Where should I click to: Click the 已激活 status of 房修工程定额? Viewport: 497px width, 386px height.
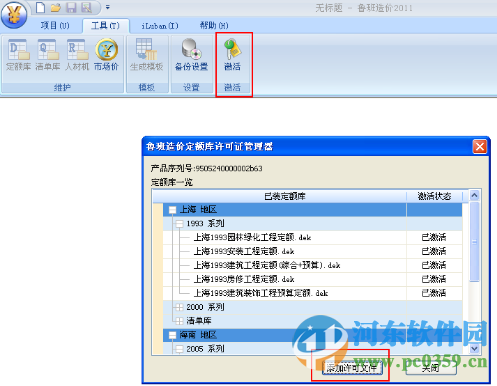pyautogui.click(x=434, y=279)
